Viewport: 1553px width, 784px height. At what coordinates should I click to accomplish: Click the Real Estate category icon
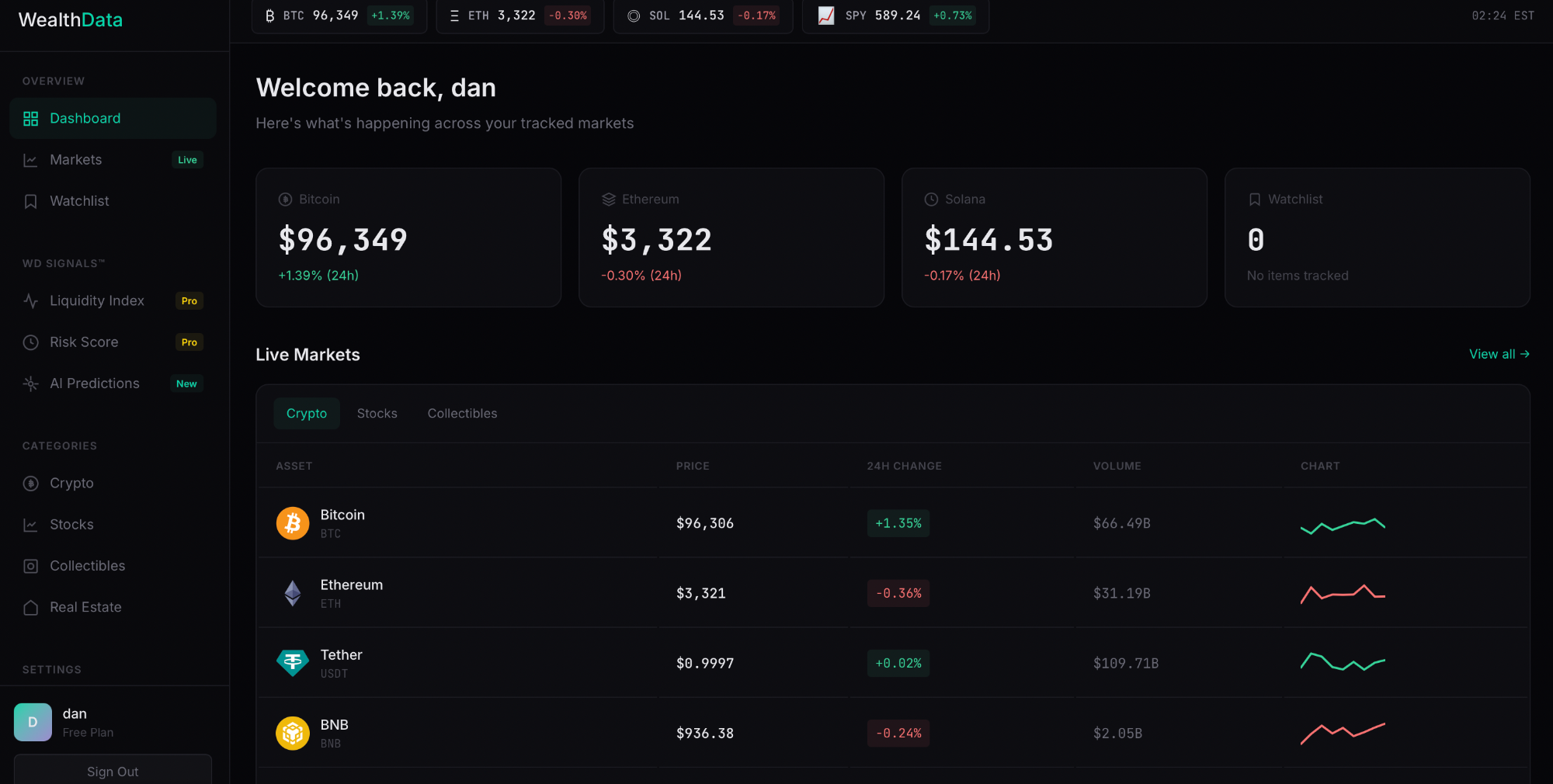30,607
